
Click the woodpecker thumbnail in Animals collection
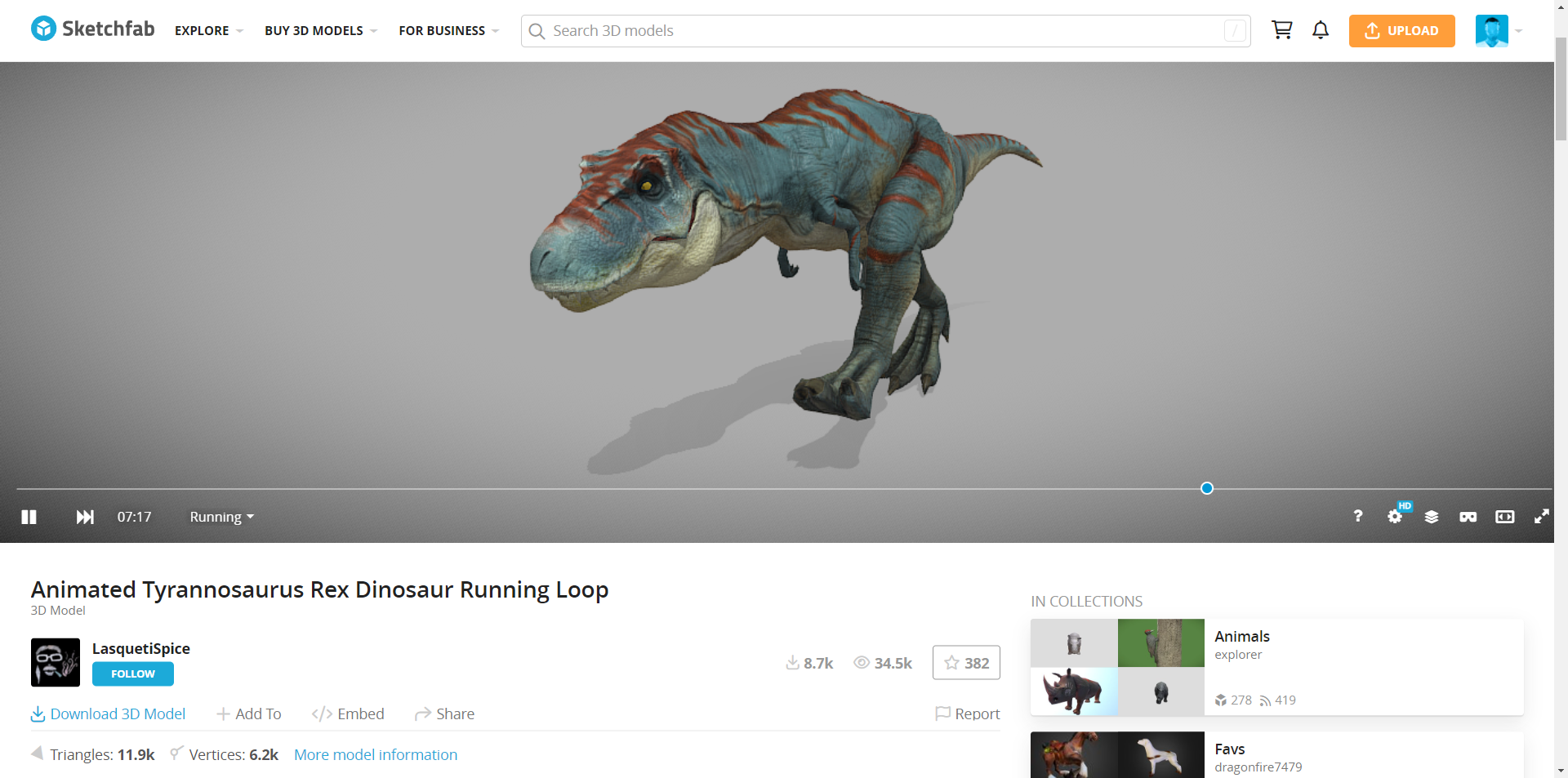pyautogui.click(x=1161, y=642)
